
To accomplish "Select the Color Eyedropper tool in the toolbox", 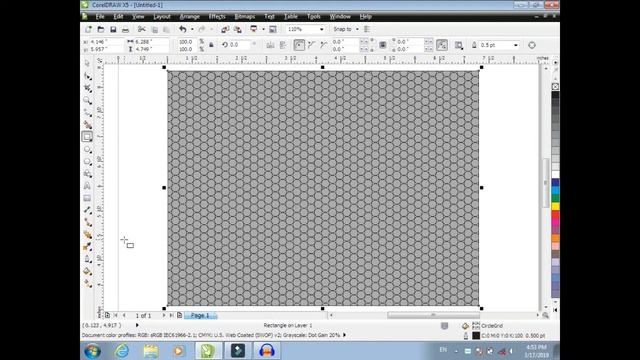I will [87, 247].
